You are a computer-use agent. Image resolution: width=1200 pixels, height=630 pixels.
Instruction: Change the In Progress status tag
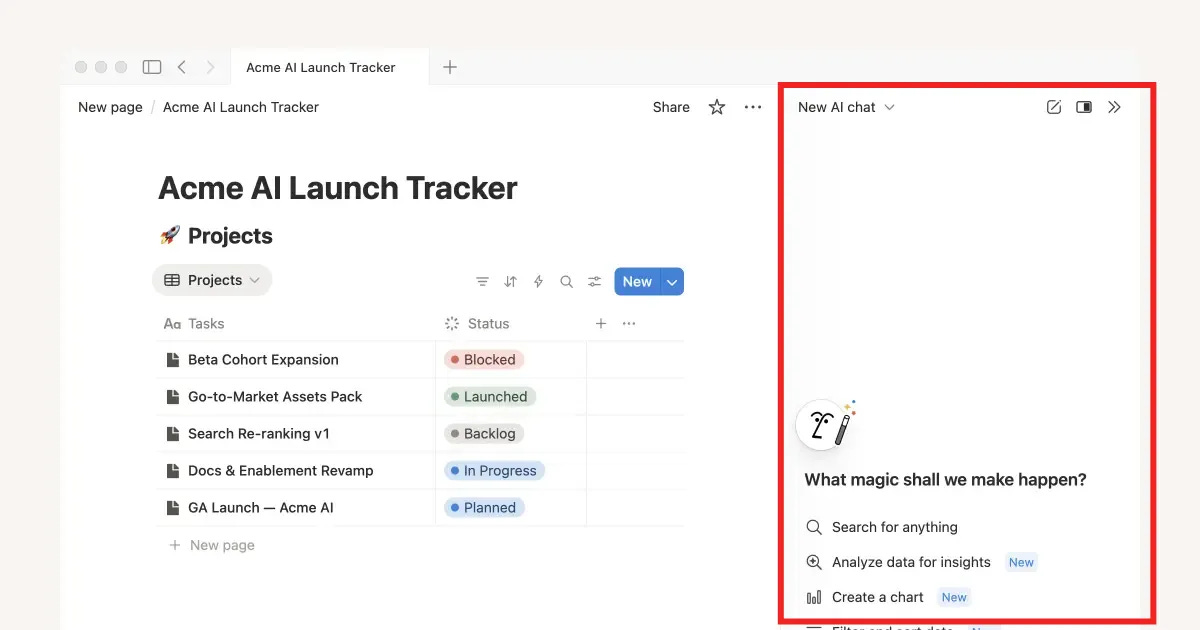click(x=494, y=471)
